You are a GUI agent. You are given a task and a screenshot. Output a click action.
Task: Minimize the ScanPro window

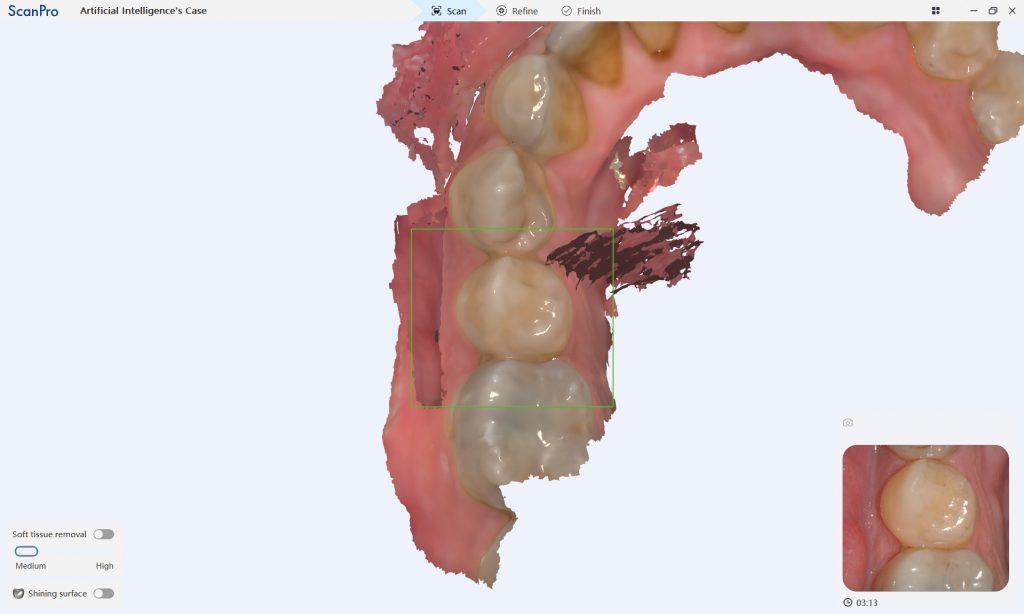pyautogui.click(x=974, y=11)
